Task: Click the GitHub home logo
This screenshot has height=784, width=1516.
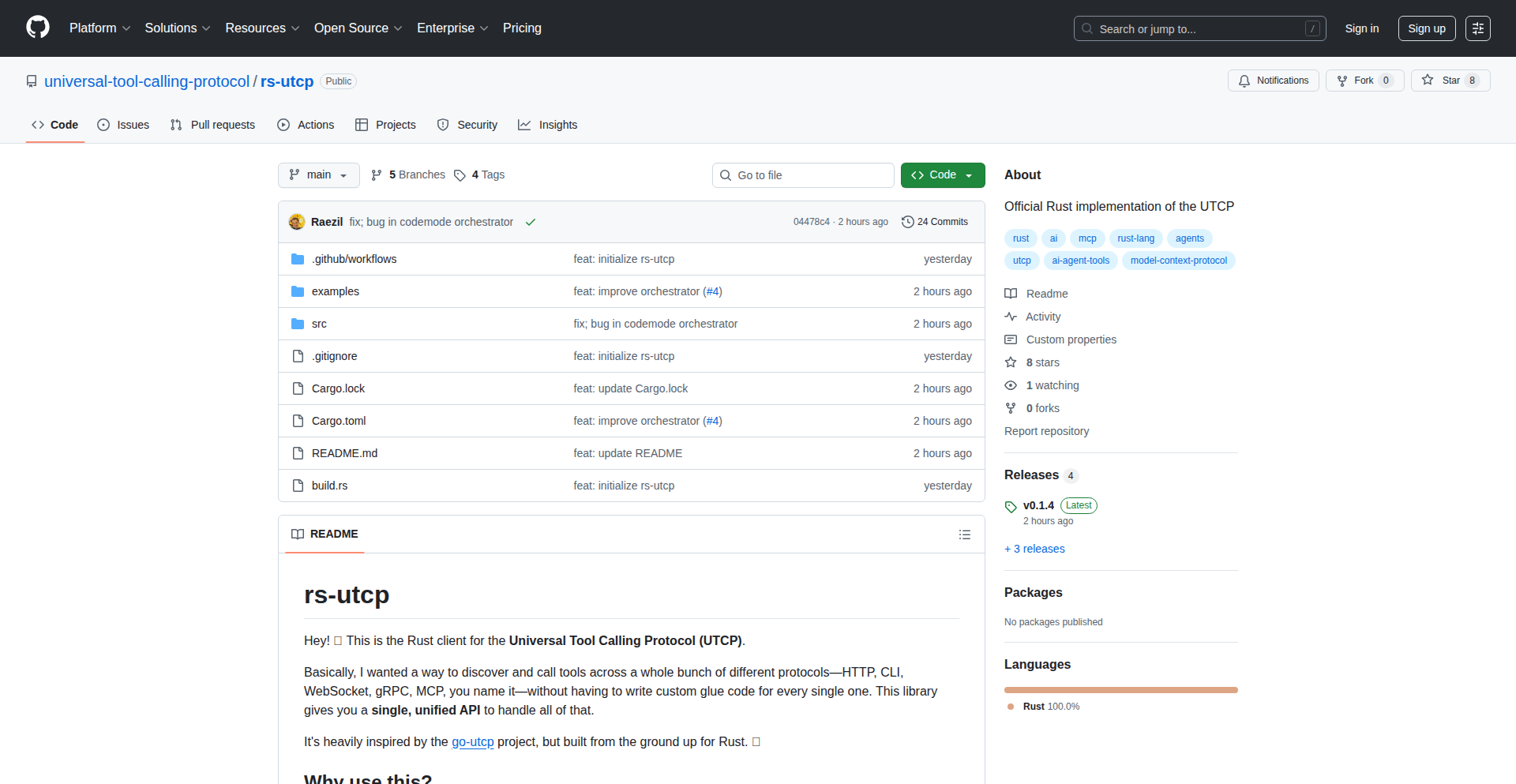Action: [x=36, y=28]
